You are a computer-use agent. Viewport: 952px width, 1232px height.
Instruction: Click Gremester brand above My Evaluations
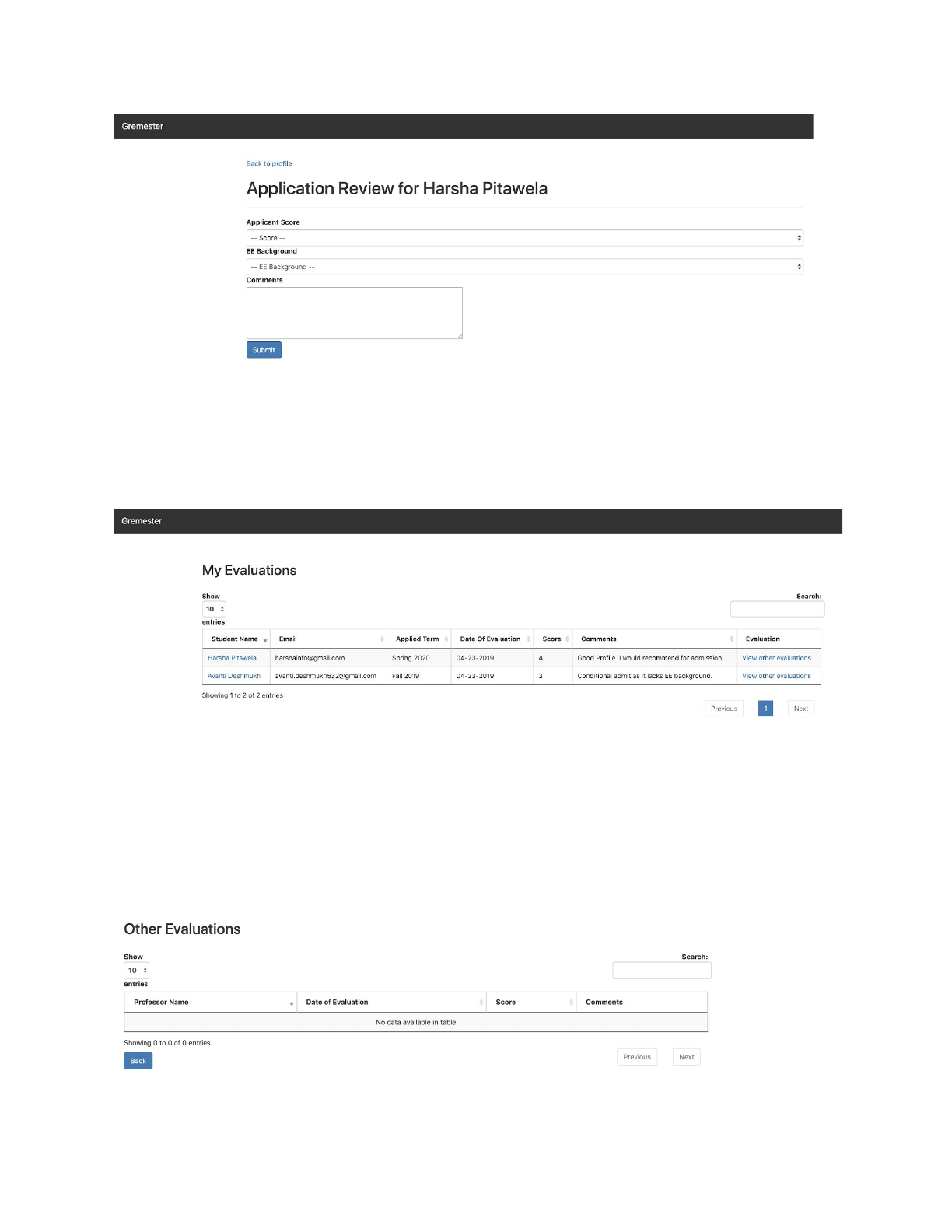142,521
